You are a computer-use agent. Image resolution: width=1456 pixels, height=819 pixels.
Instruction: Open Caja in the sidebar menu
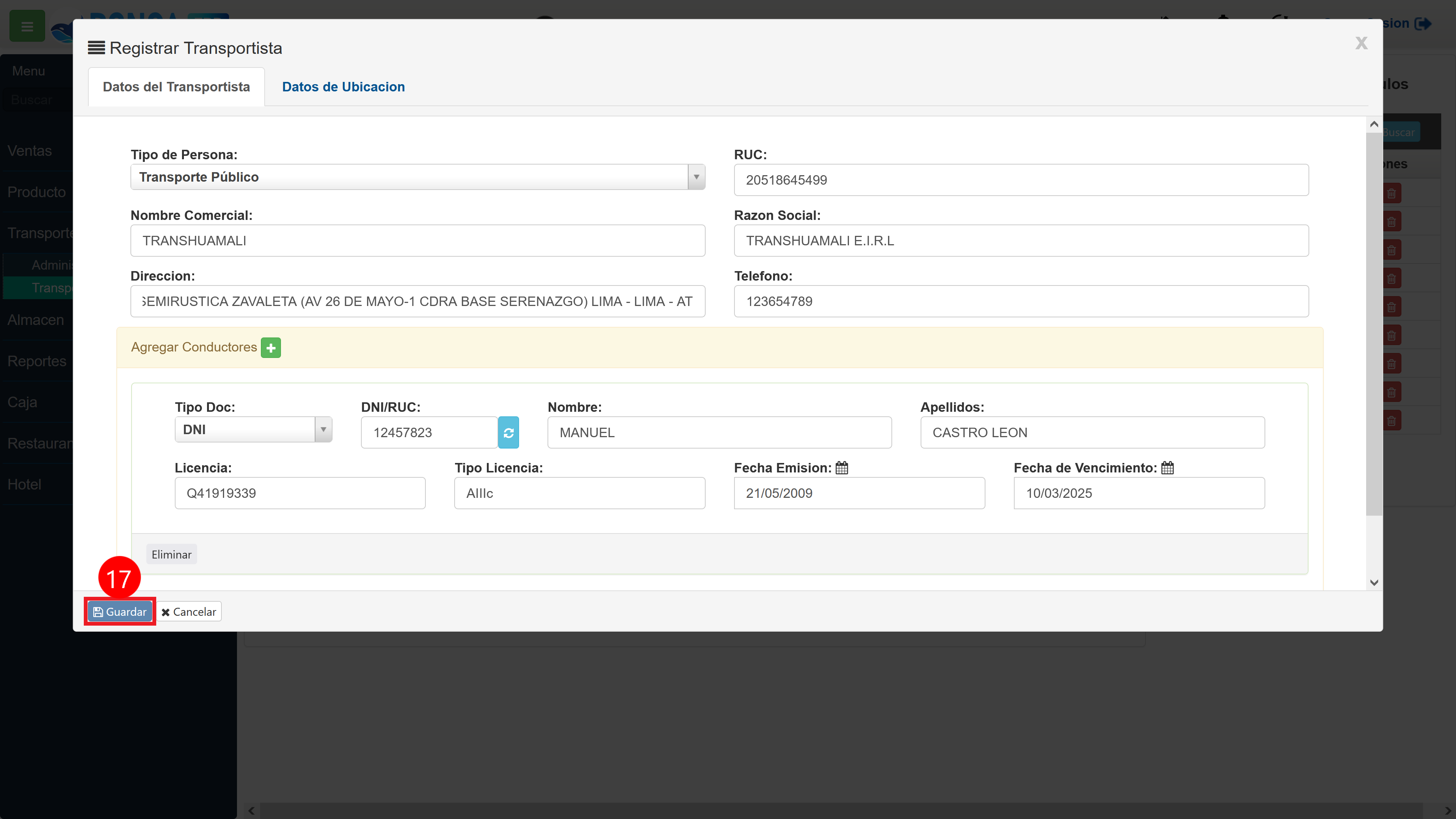[x=22, y=402]
